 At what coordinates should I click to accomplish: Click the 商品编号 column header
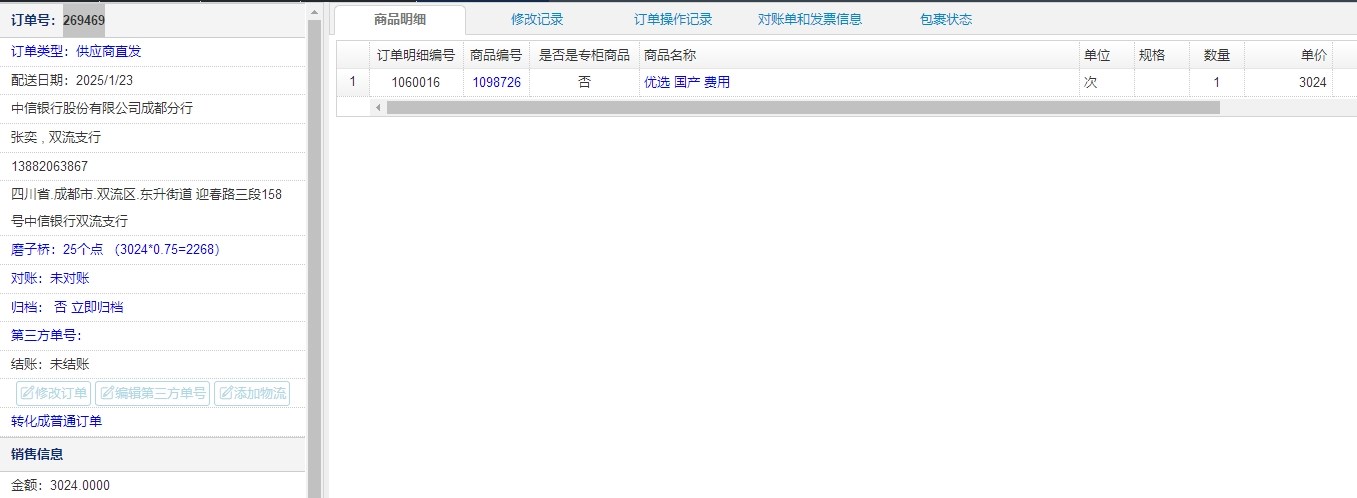496,55
